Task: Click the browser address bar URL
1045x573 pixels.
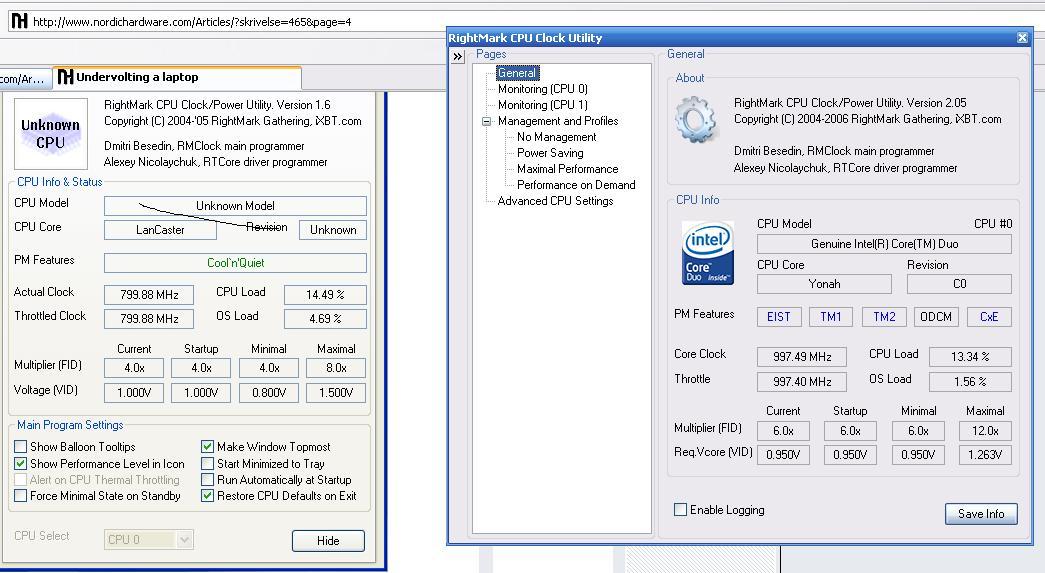Action: click(192, 22)
